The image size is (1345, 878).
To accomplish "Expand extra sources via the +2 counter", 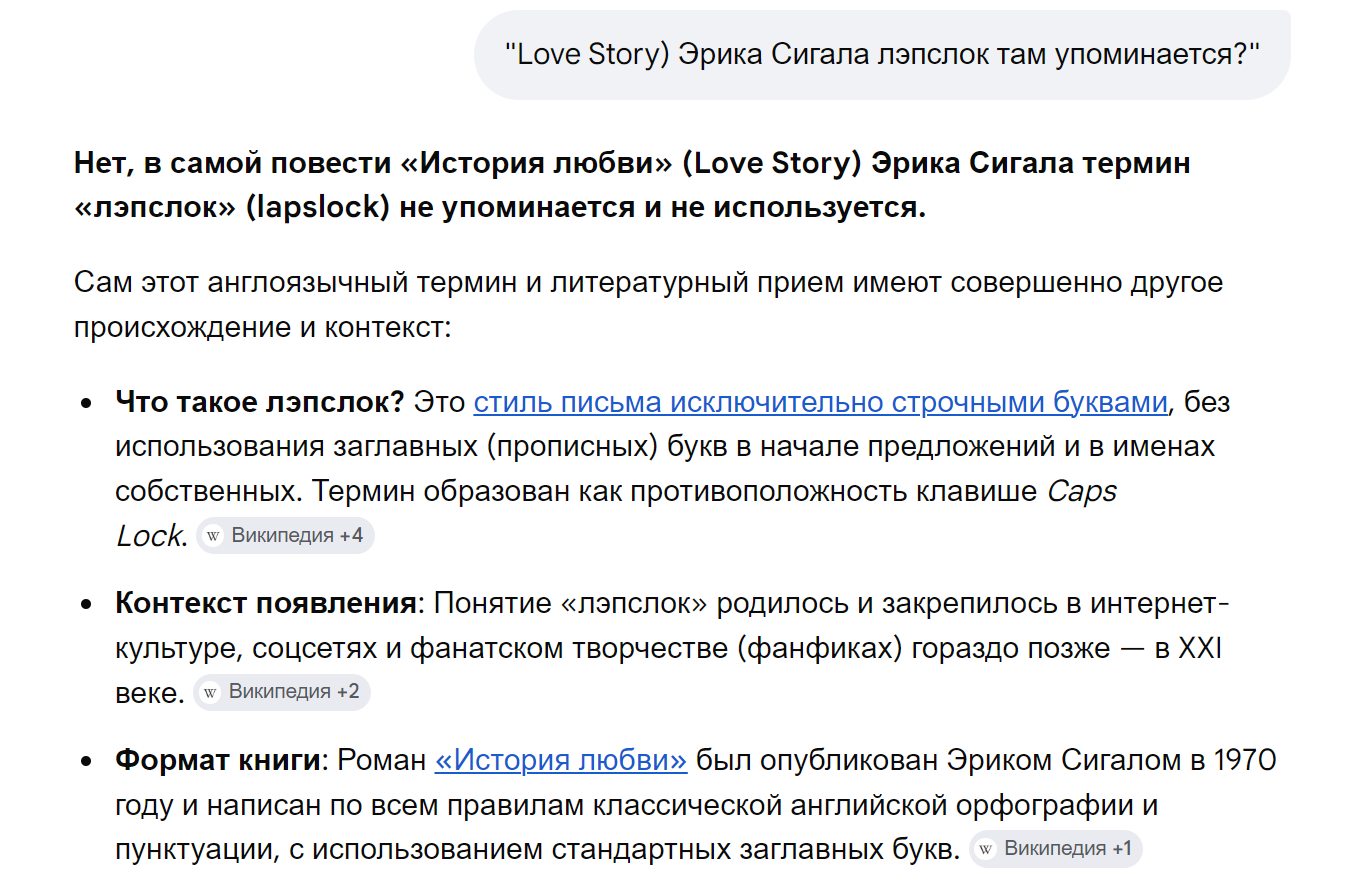I will (x=348, y=692).
